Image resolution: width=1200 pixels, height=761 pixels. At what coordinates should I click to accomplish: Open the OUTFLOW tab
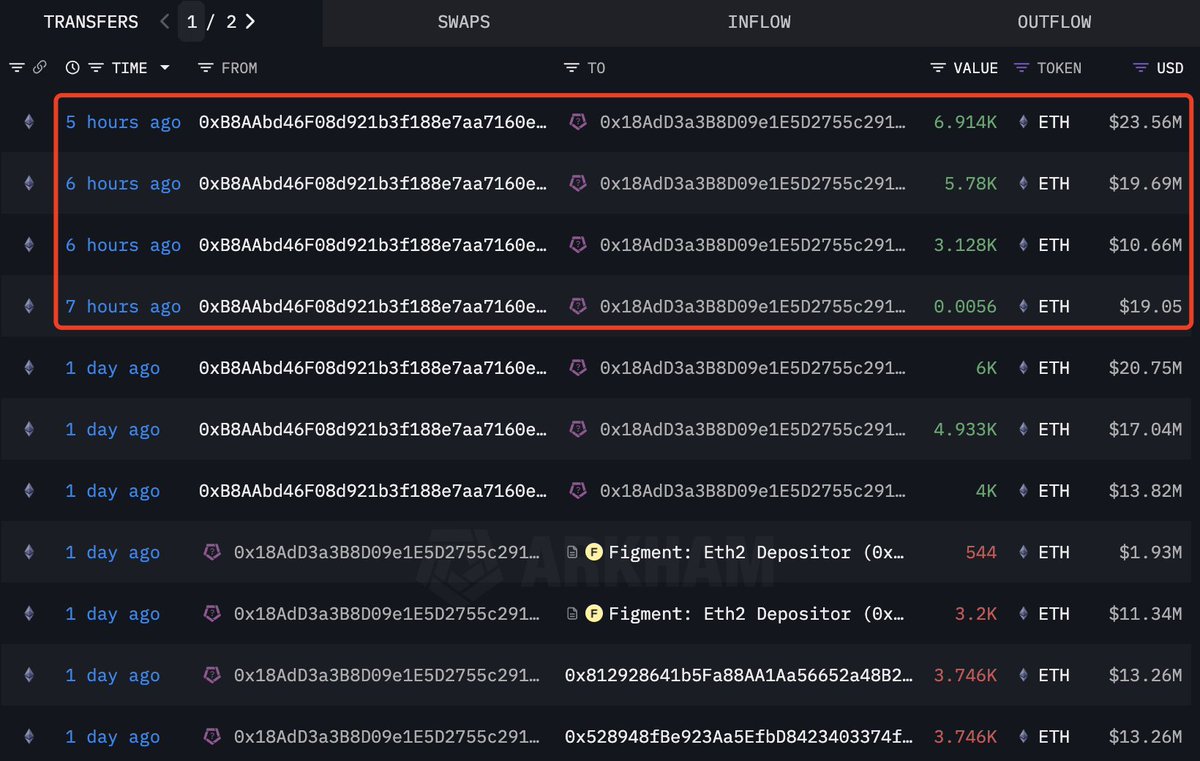(1054, 21)
